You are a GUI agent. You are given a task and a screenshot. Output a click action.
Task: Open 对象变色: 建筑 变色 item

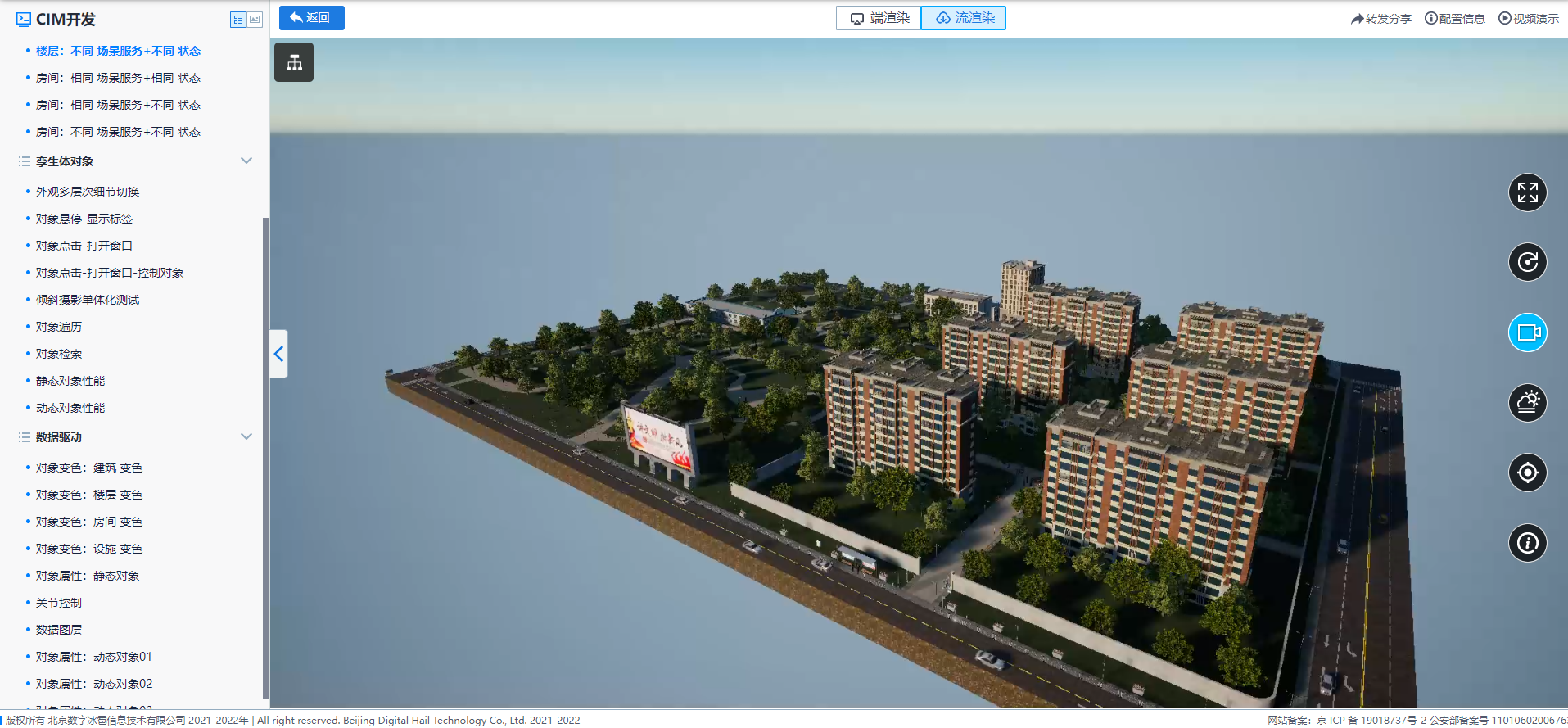[89, 468]
